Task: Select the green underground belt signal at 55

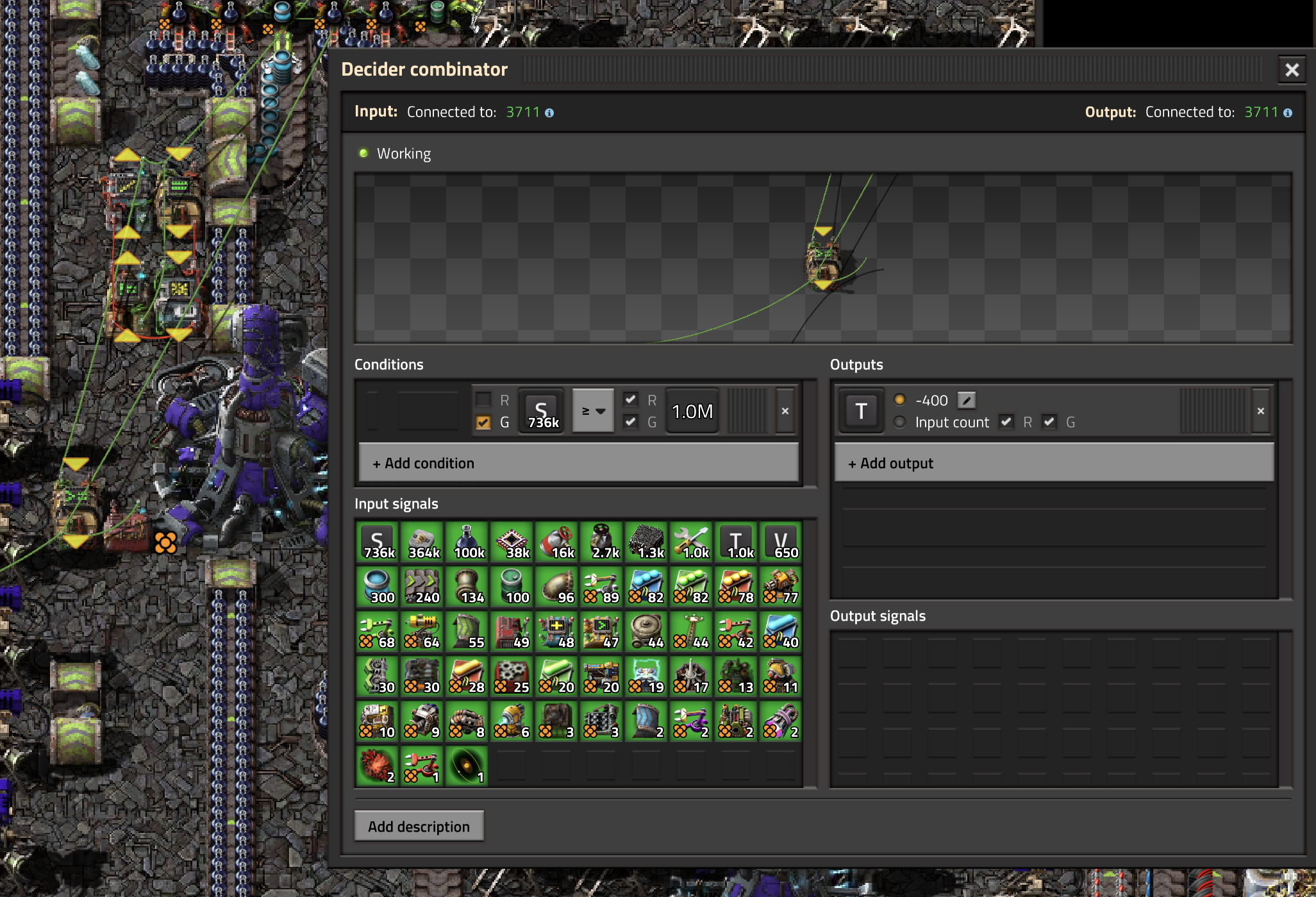Action: point(467,632)
